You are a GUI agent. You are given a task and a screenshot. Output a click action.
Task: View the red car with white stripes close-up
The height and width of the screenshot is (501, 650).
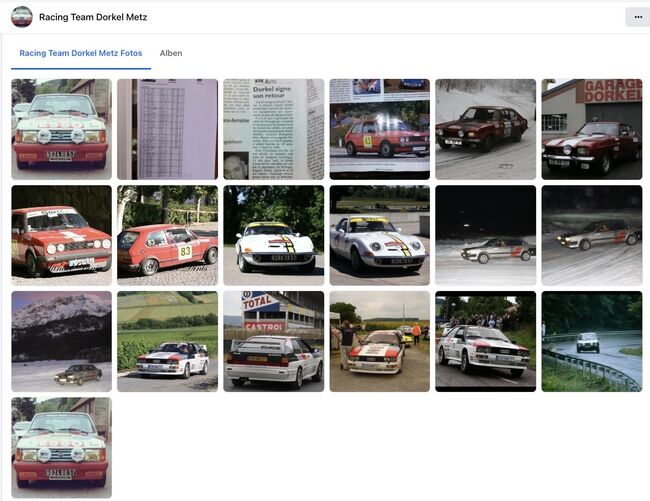click(61, 235)
